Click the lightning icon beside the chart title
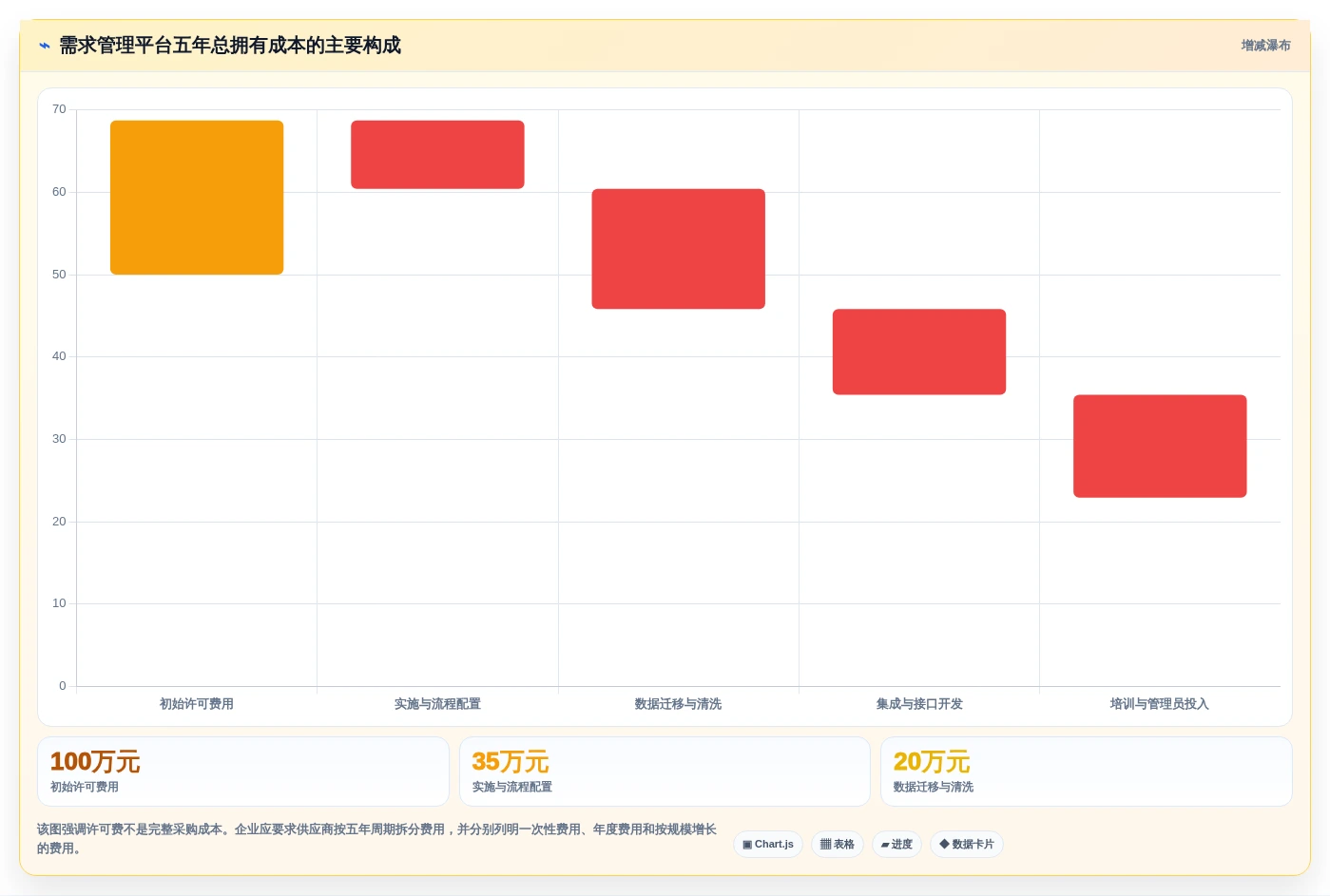Screen dimensions: 1330x896 pos(44,46)
